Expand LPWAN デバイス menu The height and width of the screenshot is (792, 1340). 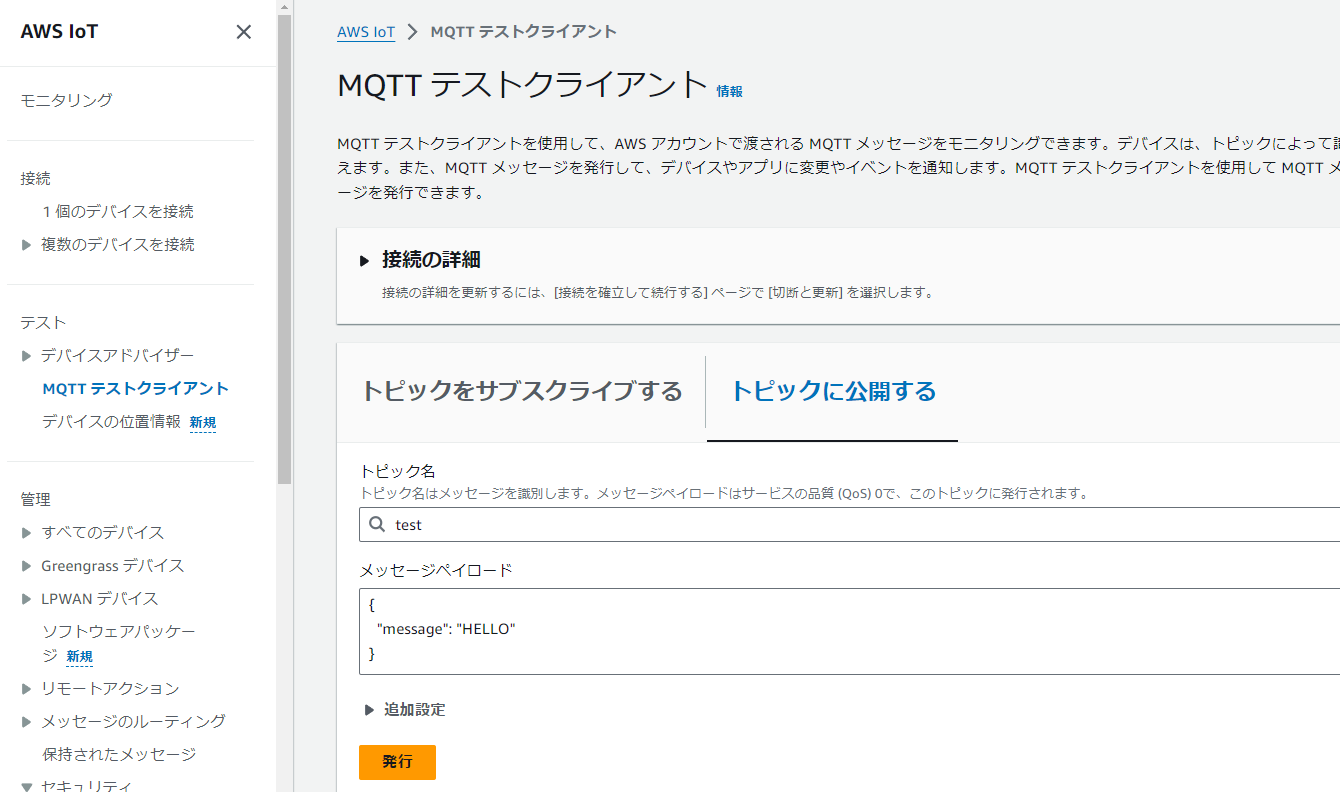pos(27,599)
